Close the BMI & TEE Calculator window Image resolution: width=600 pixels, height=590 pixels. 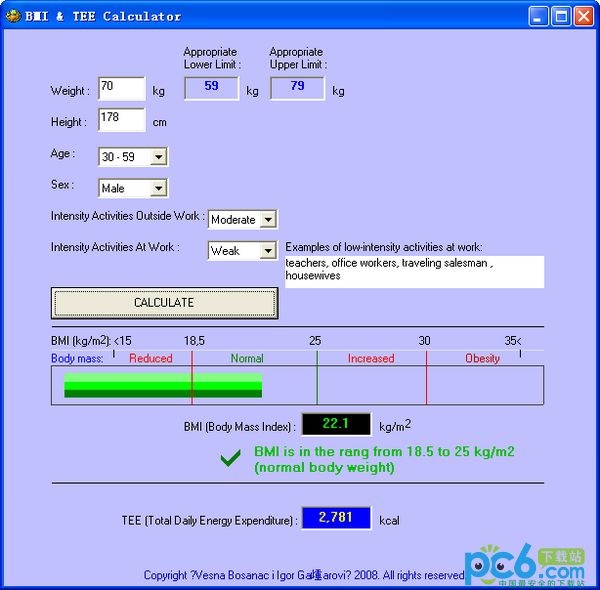coord(584,16)
